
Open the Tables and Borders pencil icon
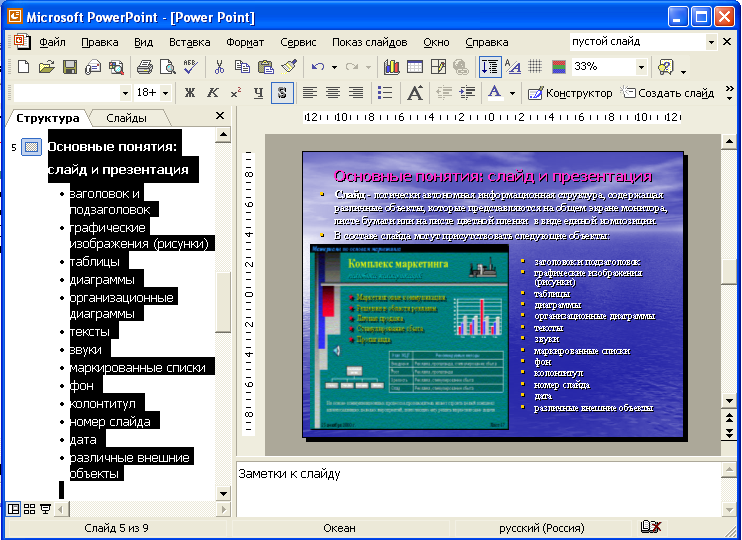point(438,67)
